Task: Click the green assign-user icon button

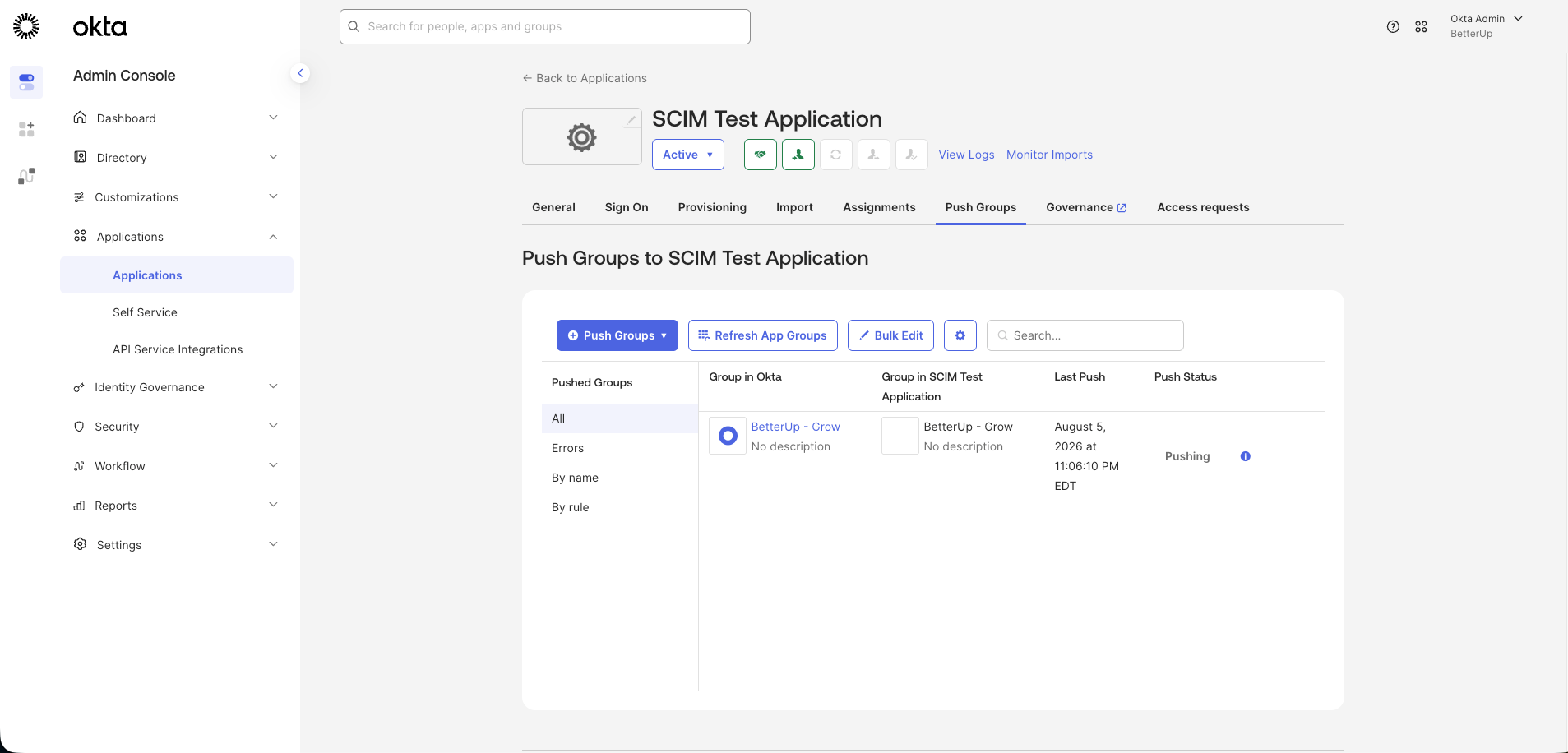Action: pyautogui.click(x=798, y=155)
